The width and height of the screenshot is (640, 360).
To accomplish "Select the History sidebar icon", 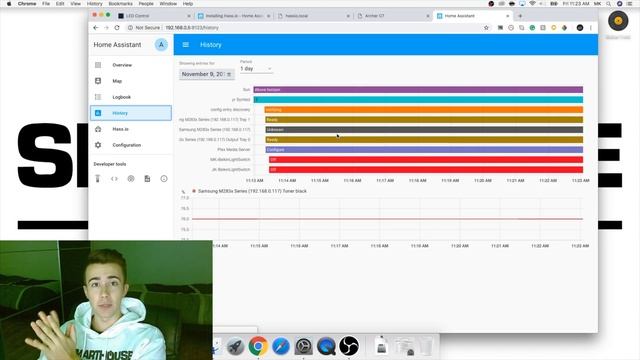I will (x=98, y=113).
